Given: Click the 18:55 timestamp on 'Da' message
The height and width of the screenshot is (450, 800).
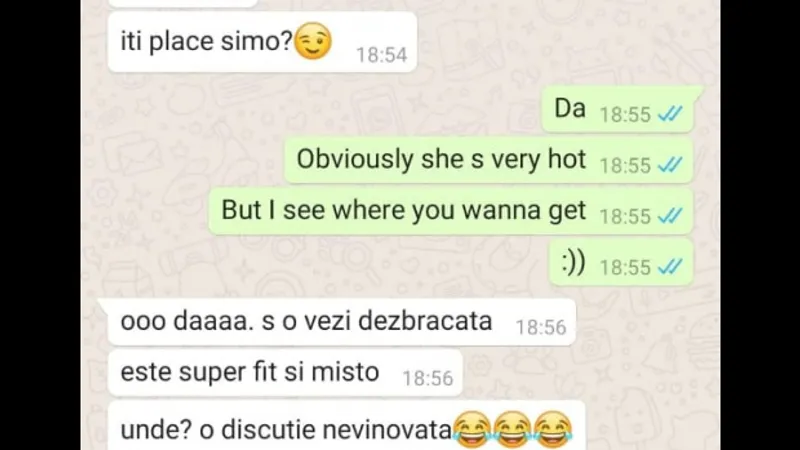Looking at the screenshot, I should tap(625, 115).
